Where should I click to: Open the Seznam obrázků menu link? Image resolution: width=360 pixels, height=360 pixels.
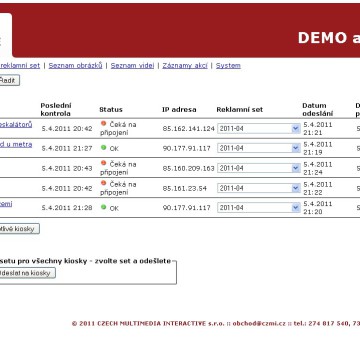point(75,66)
